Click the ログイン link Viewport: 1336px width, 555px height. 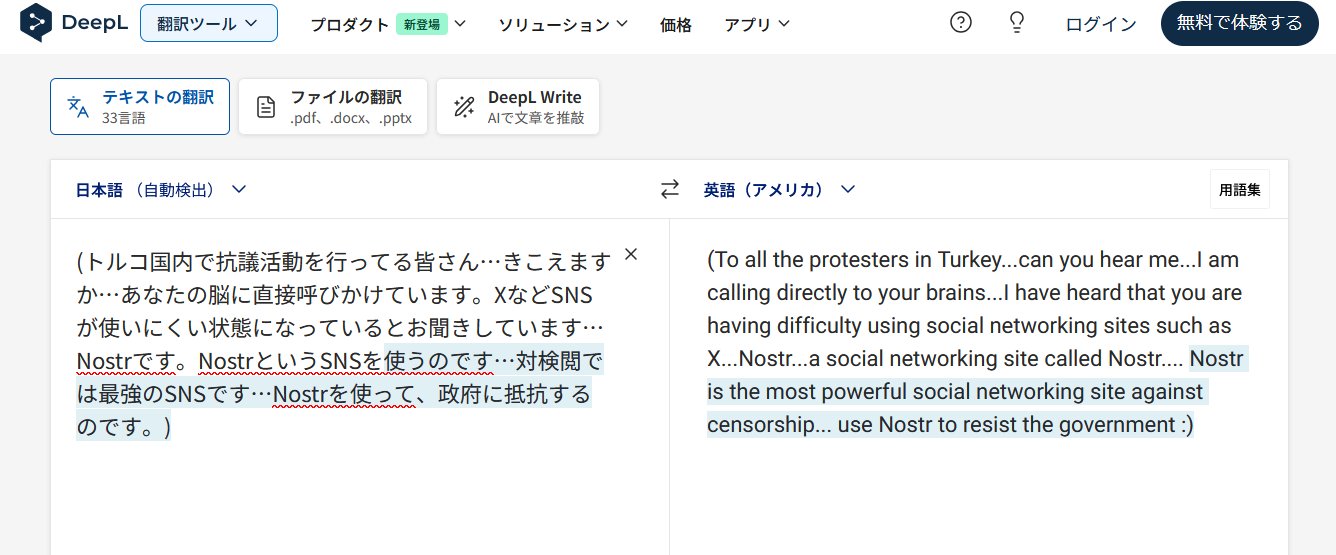(x=1101, y=24)
